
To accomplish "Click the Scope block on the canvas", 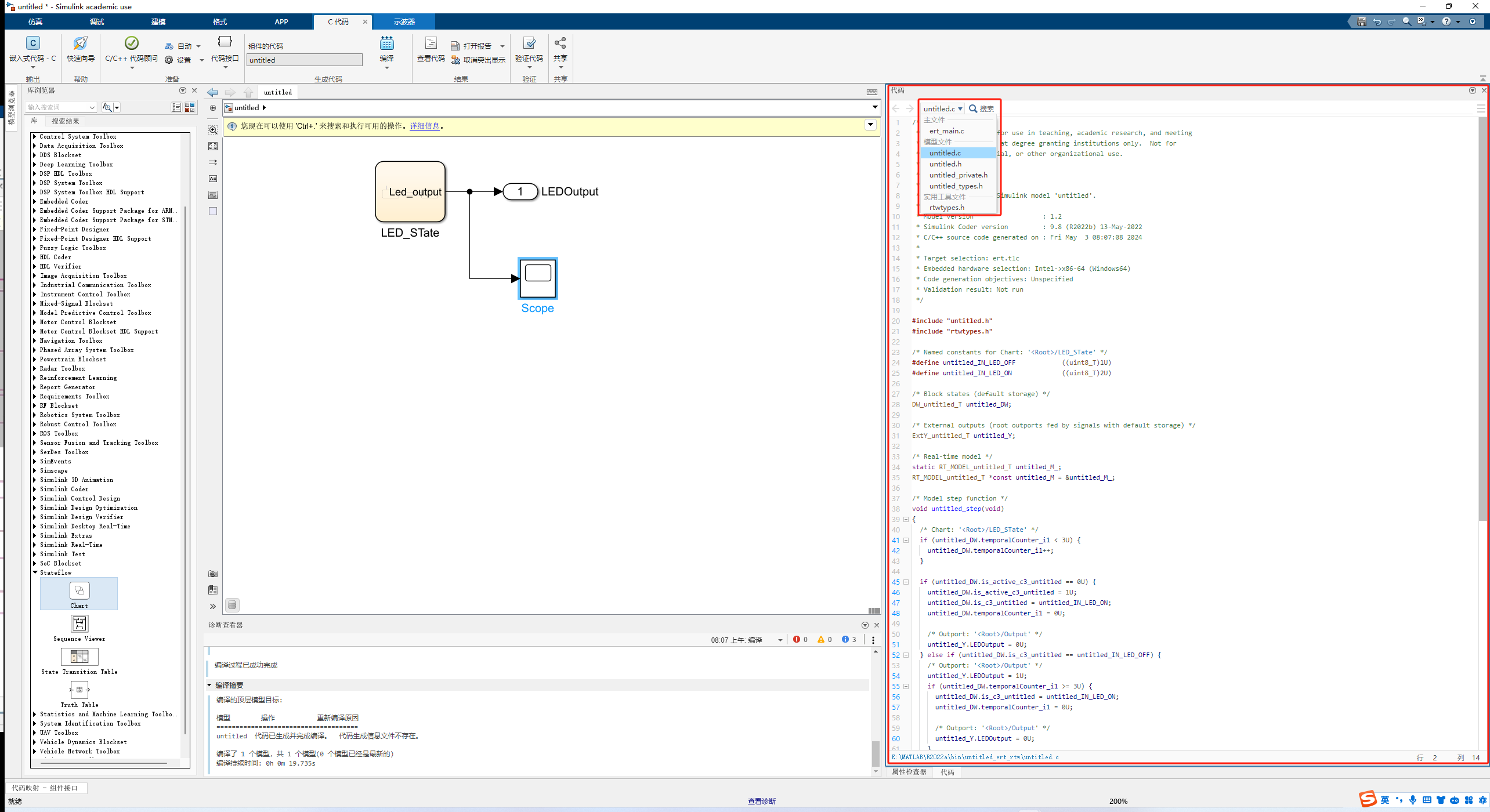I will pos(537,278).
